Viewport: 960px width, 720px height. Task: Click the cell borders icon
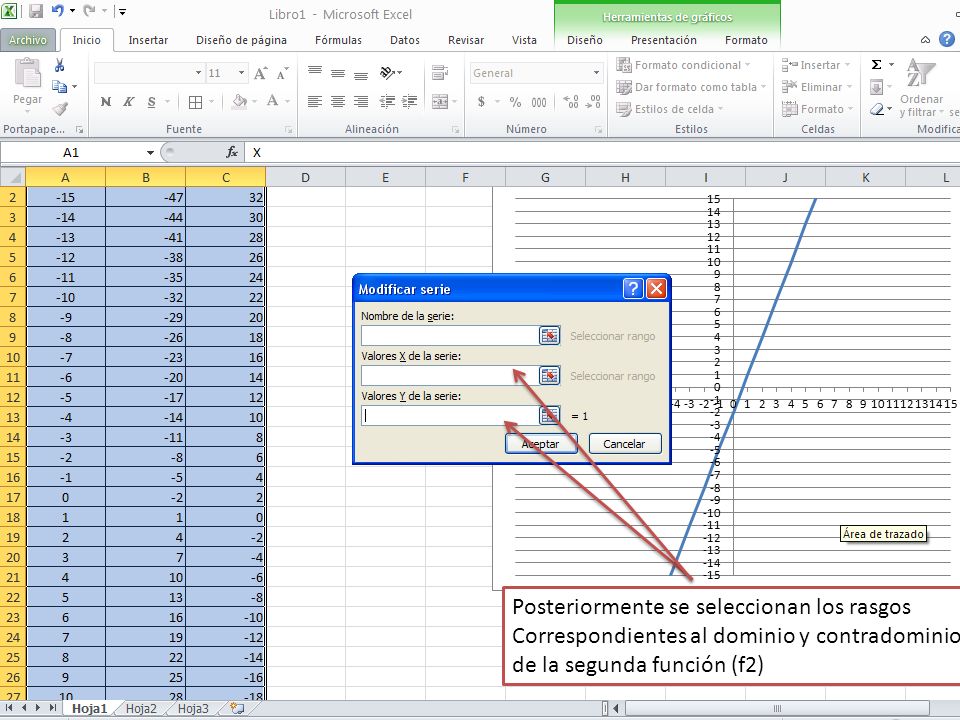(195, 102)
